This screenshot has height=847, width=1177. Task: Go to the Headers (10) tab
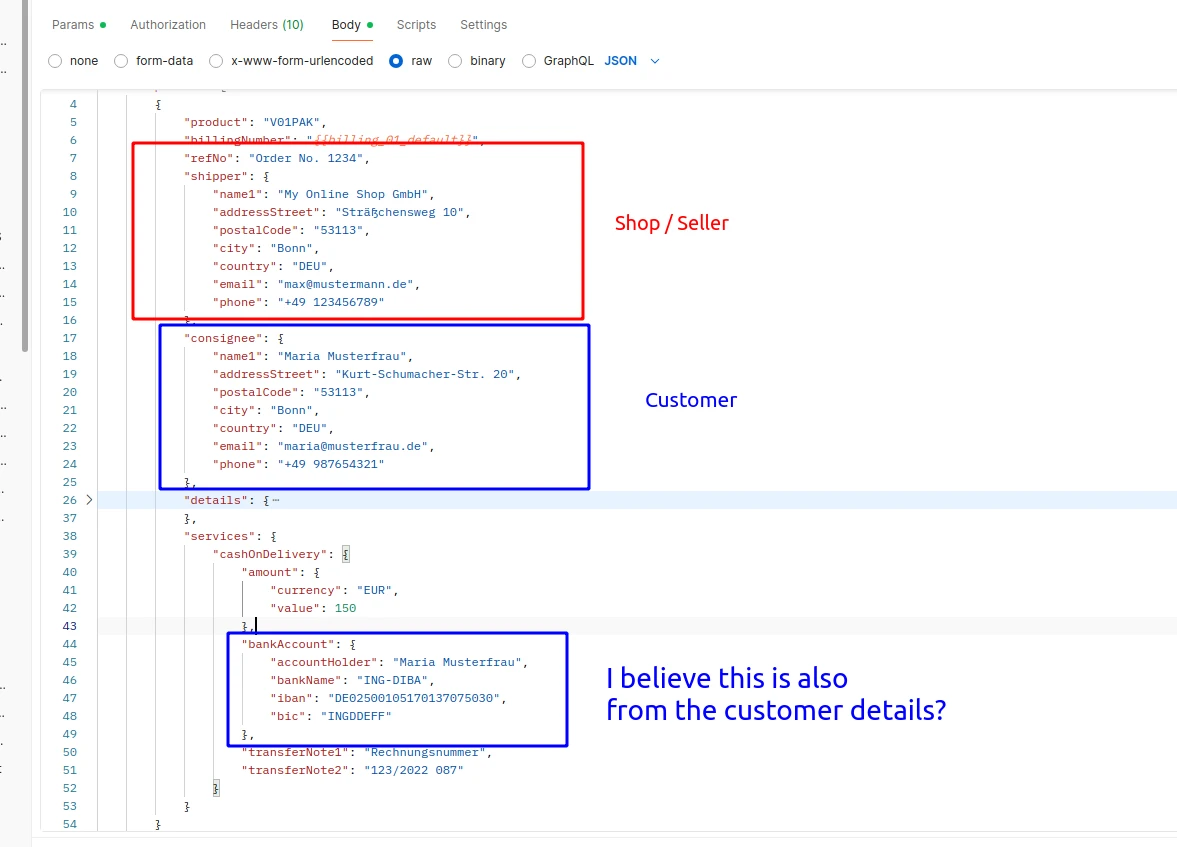point(266,24)
